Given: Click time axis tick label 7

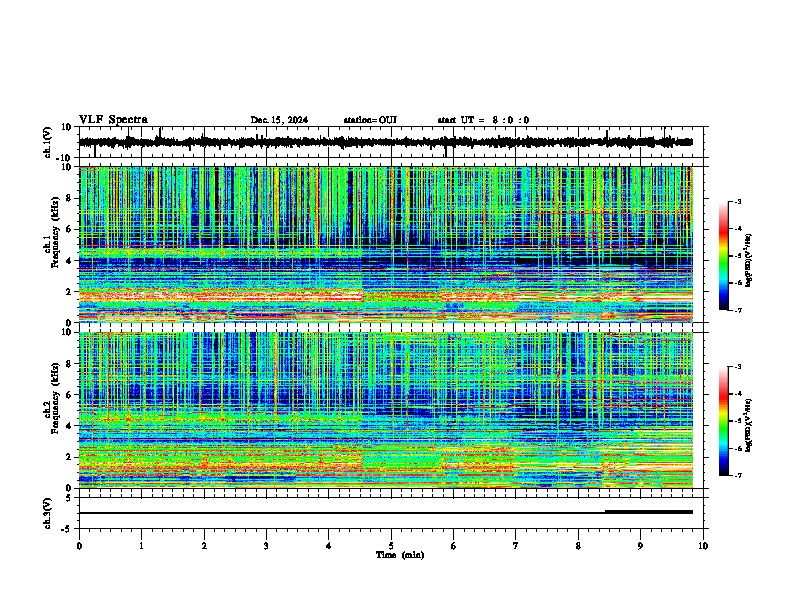Looking at the screenshot, I should 516,546.
